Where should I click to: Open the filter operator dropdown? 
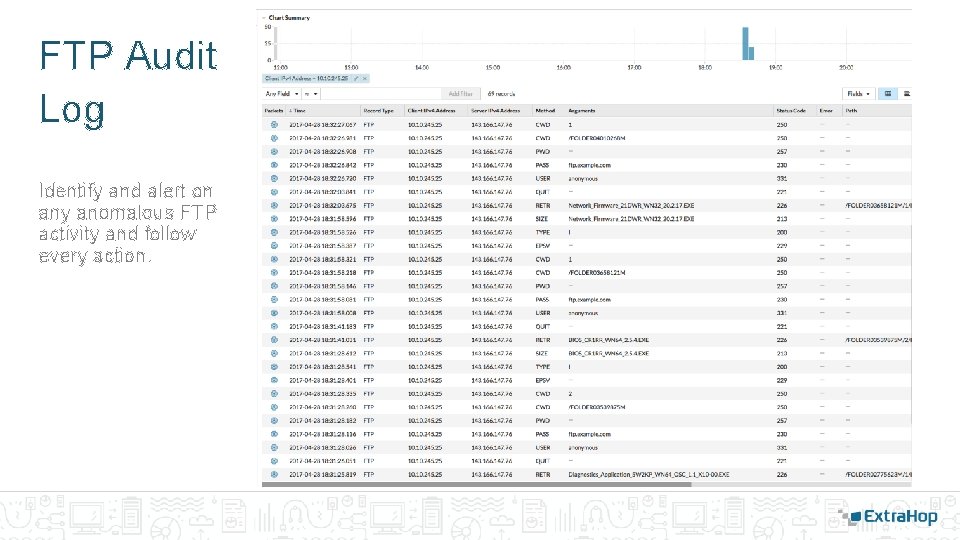click(x=311, y=94)
